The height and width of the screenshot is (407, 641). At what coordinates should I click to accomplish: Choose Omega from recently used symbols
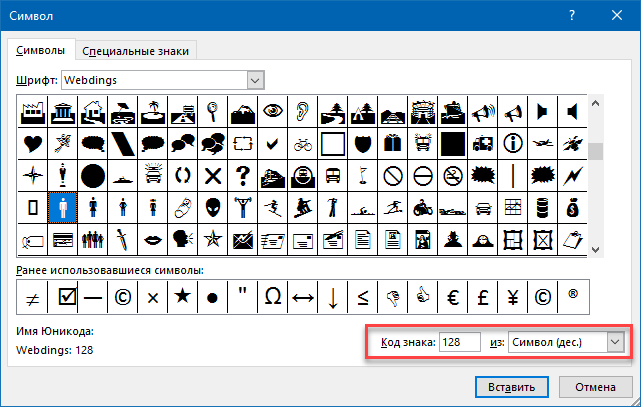point(273,297)
